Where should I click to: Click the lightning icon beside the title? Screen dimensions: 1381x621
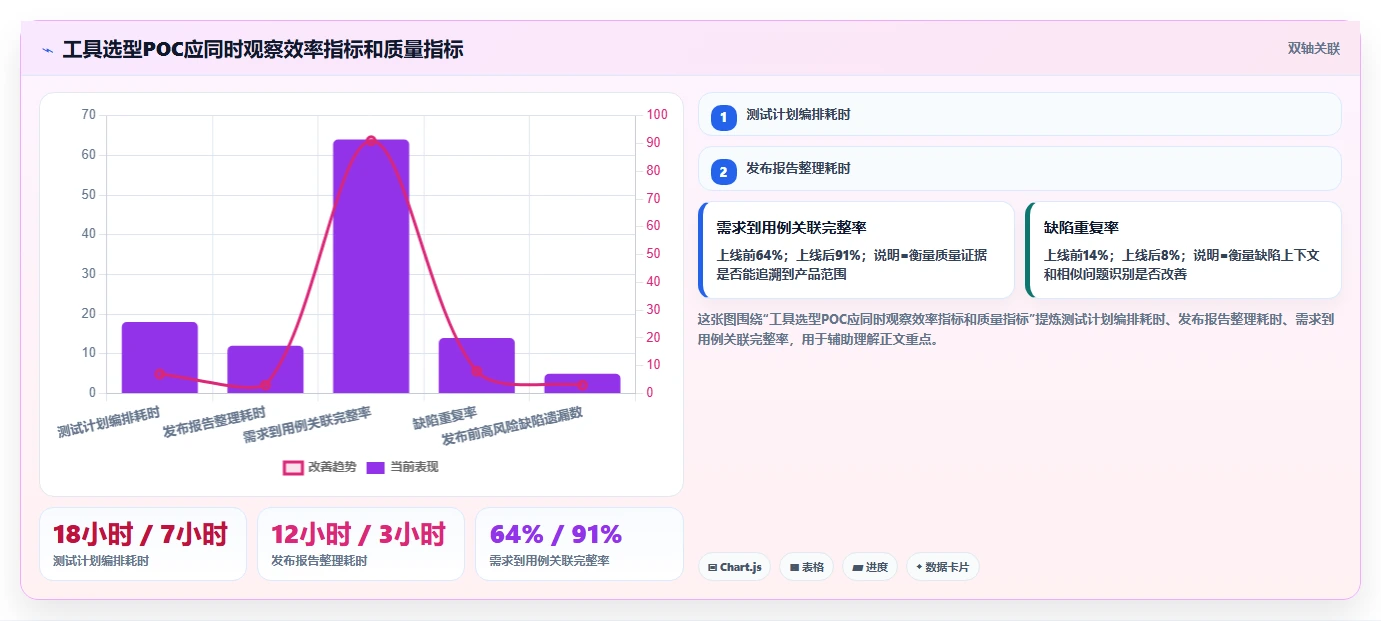point(47,50)
